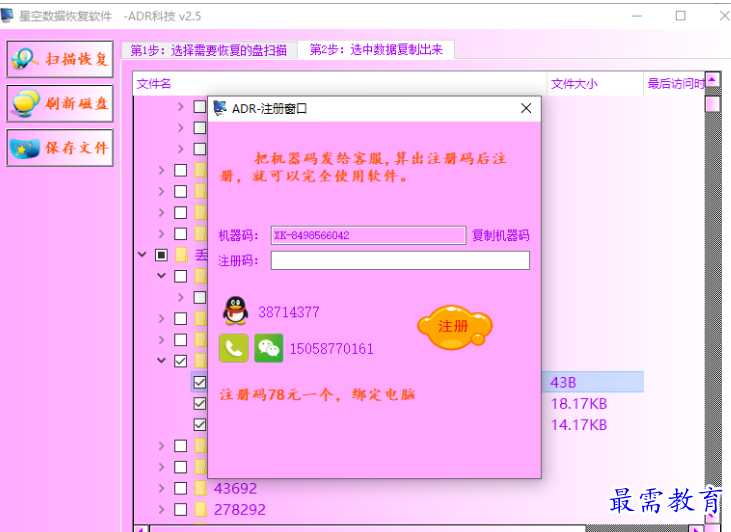731x532 pixels.
Task: Click the 最后访问时间 column header
Action: coord(675,83)
